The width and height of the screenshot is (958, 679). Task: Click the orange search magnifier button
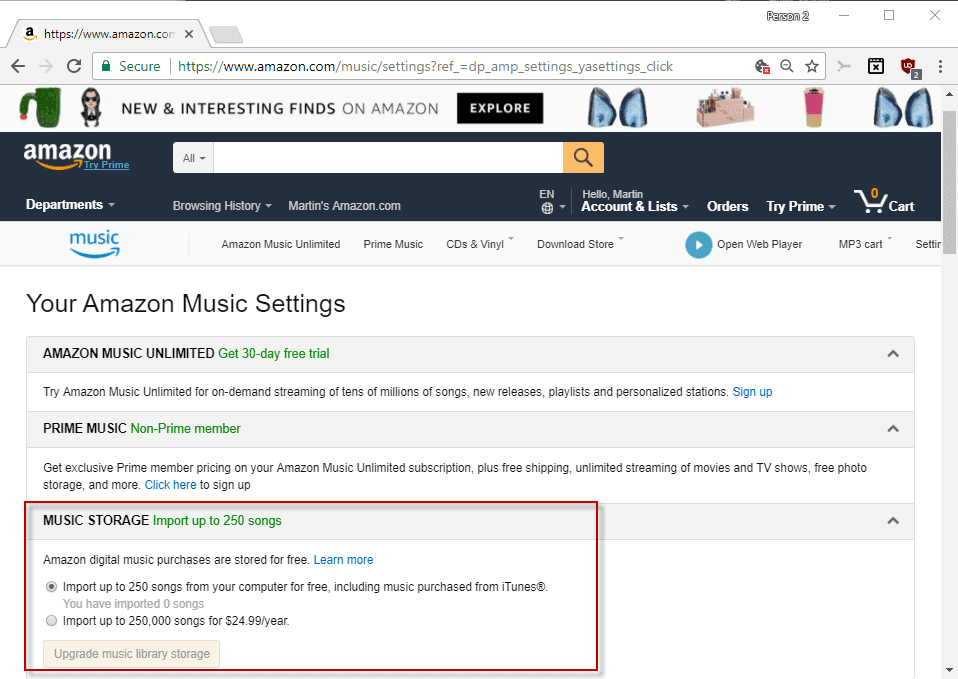coord(583,157)
